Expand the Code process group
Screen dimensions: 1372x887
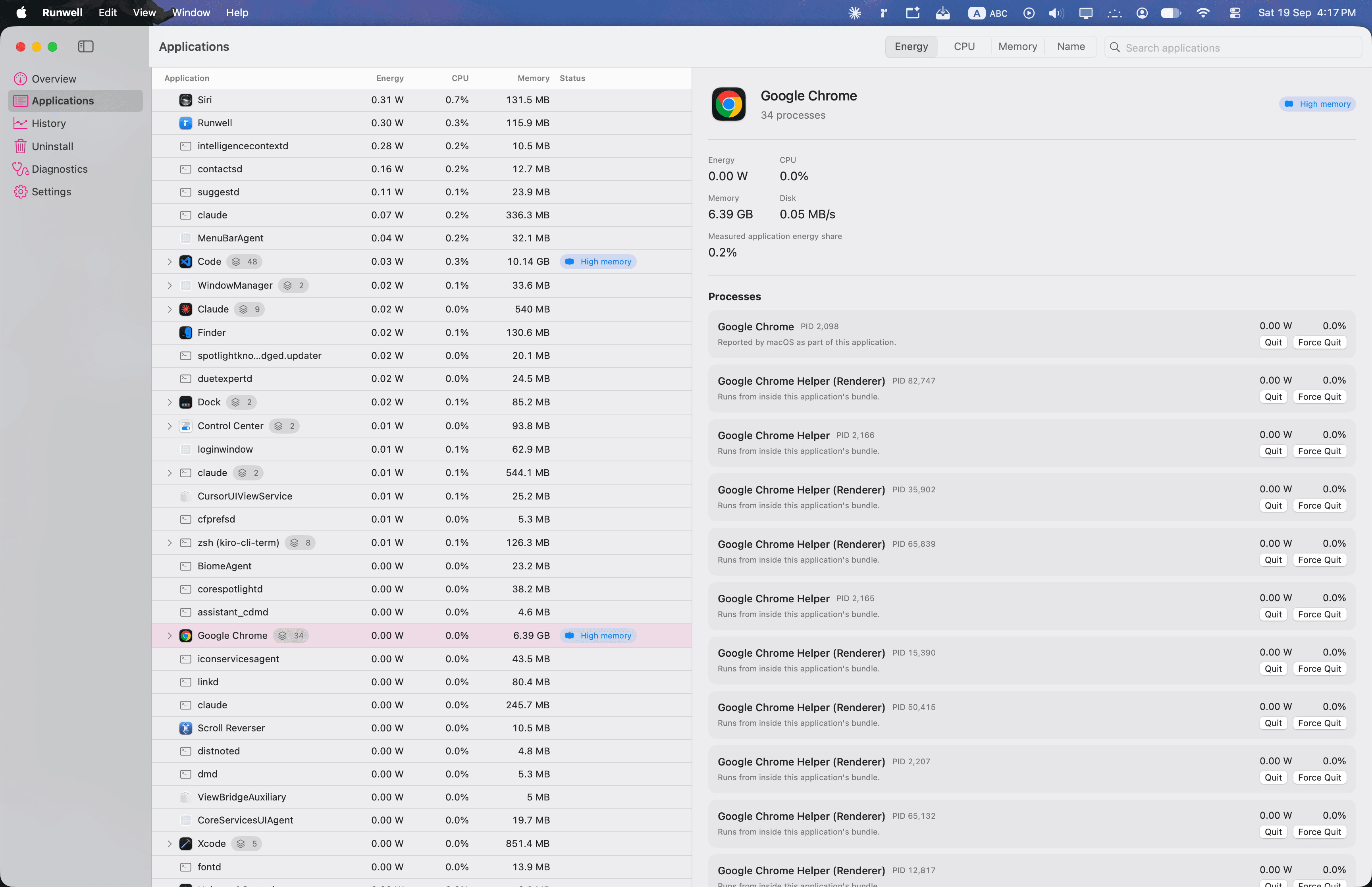[x=169, y=262]
